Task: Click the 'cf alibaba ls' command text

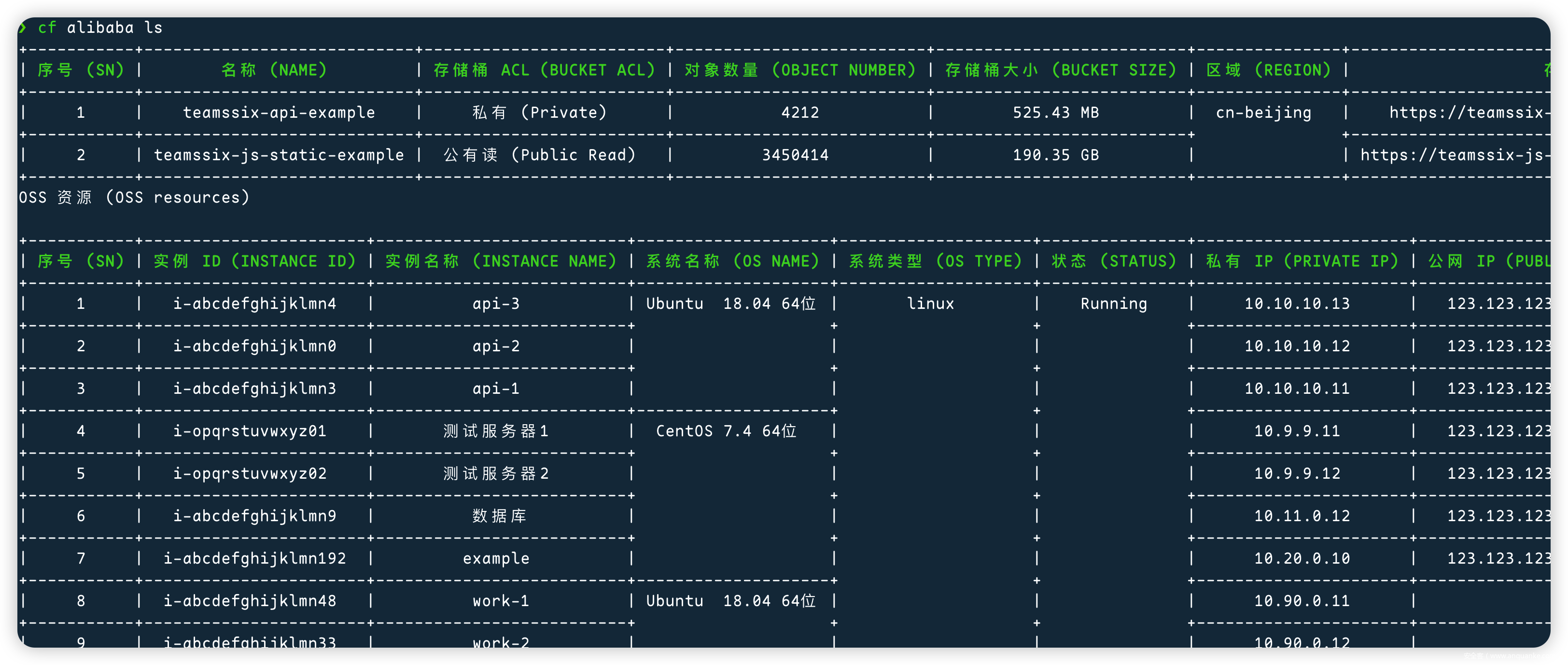Action: click(x=100, y=28)
